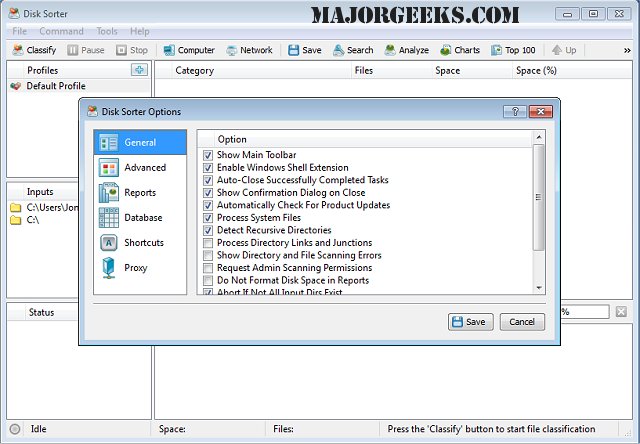640x444 pixels.
Task: Cancel the options dialog
Action: click(522, 322)
